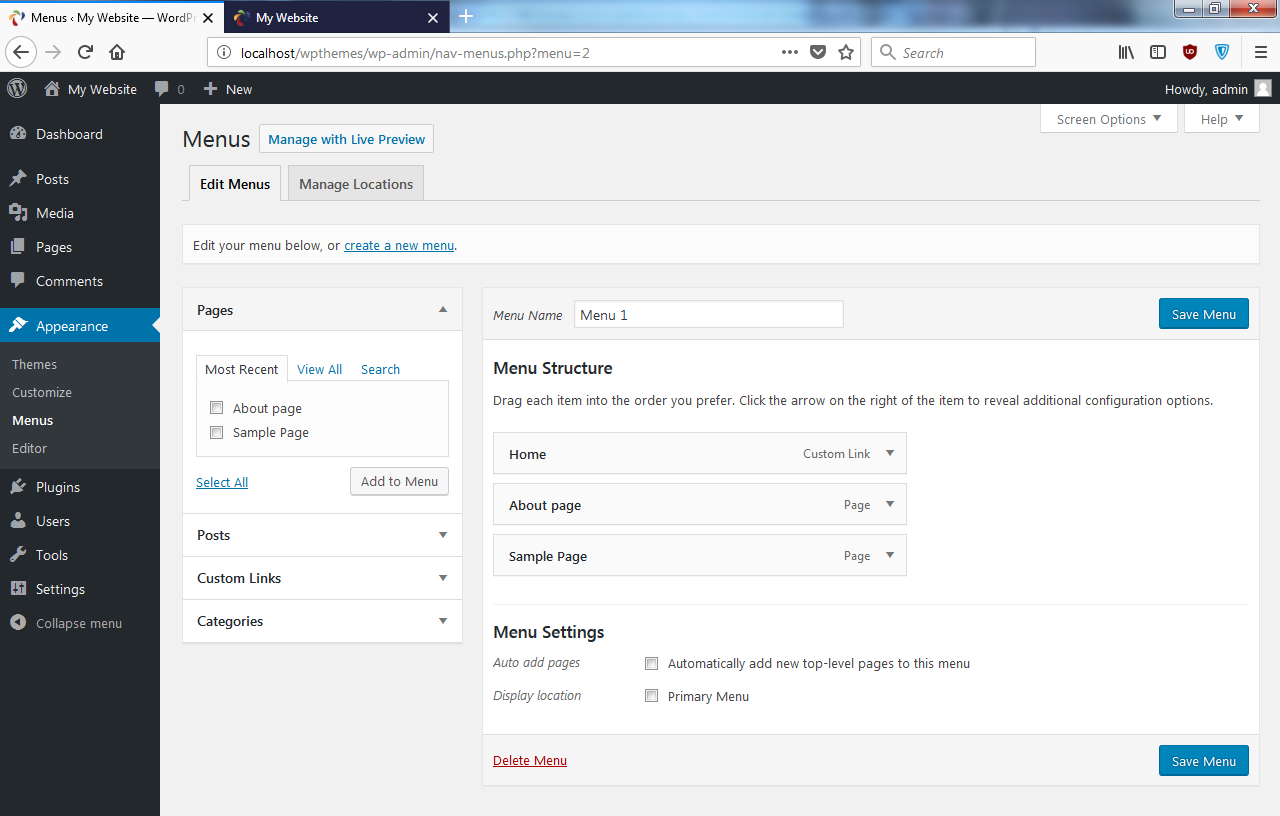Expand the Categories accordion panel

point(443,621)
